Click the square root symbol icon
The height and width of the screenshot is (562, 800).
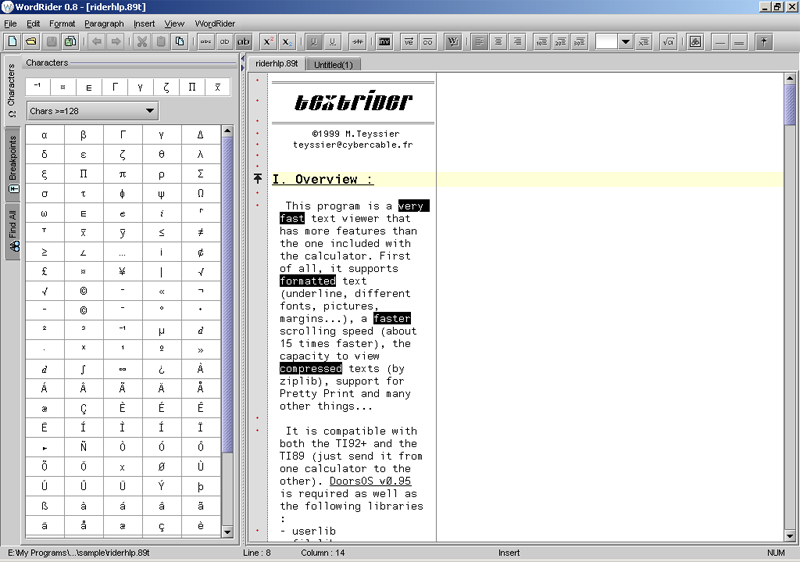(x=668, y=42)
